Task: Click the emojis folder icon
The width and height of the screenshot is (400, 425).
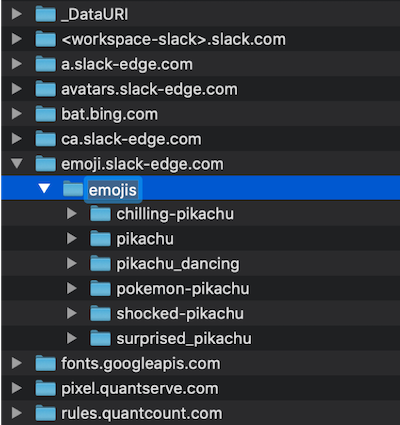Action: pyautogui.click(x=73, y=189)
